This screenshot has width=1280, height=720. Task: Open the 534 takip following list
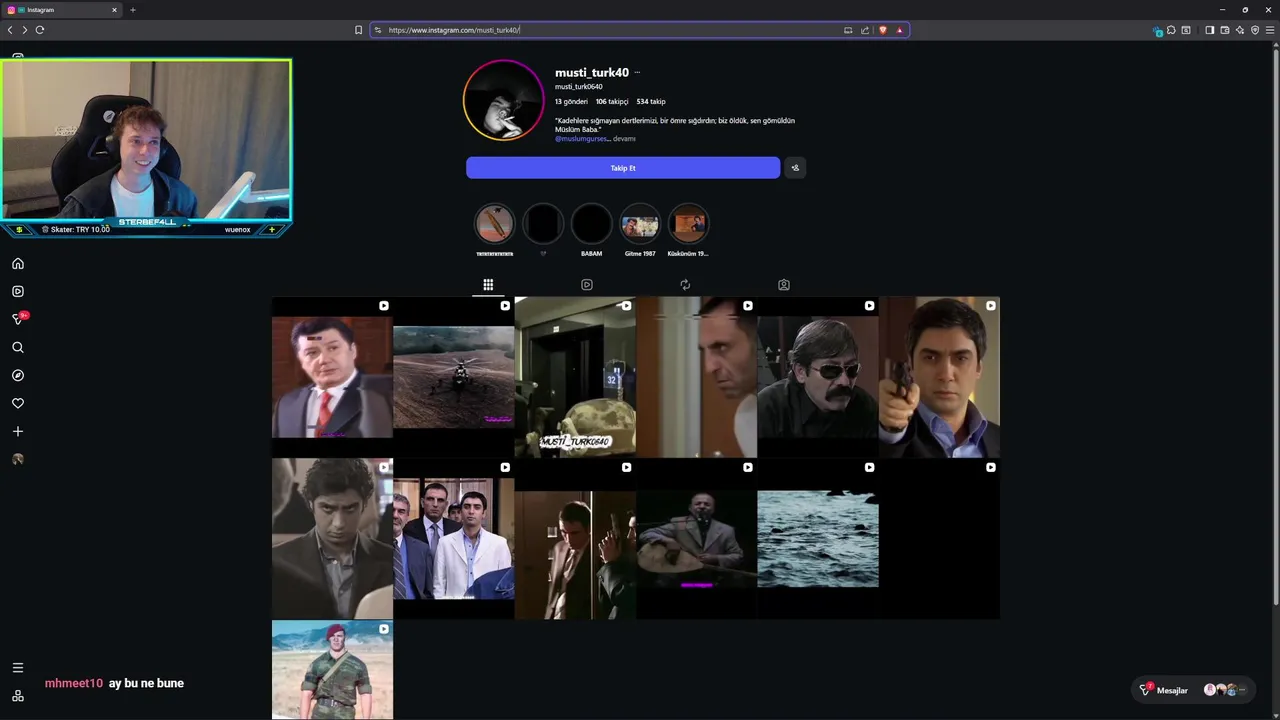point(651,101)
